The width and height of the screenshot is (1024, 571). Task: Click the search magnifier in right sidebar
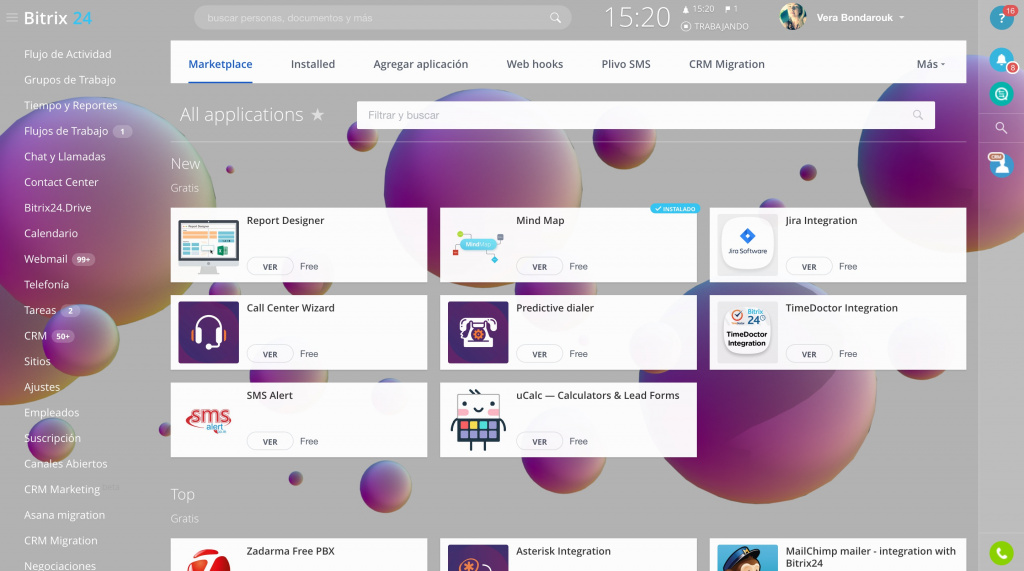pyautogui.click(x=1000, y=128)
